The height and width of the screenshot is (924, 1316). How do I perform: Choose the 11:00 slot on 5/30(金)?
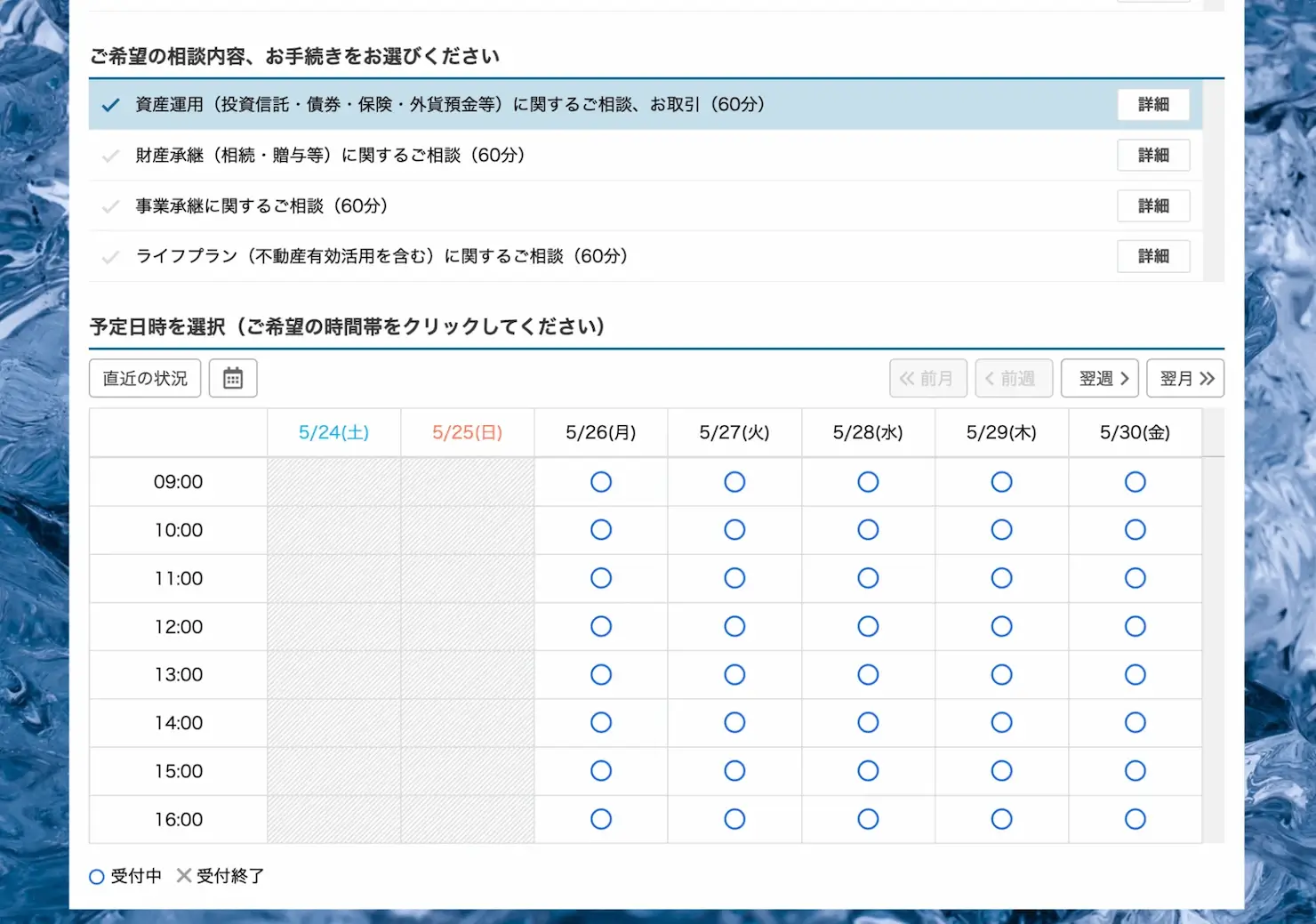point(1135,578)
